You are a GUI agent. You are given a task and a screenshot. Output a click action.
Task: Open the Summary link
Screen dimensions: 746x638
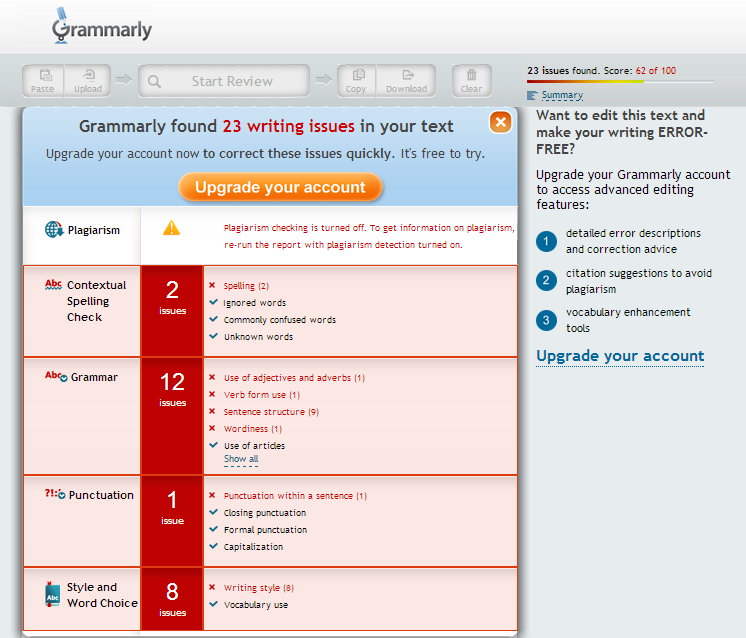pos(562,95)
